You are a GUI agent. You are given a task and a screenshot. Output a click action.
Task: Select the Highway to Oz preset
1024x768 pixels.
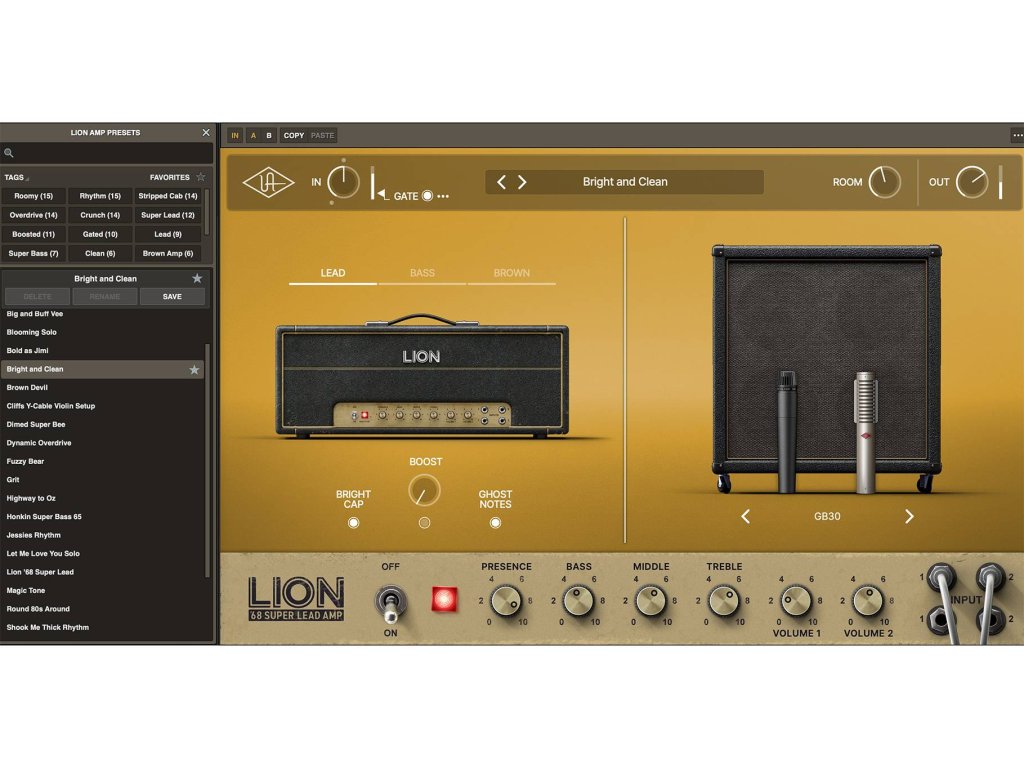[103, 498]
